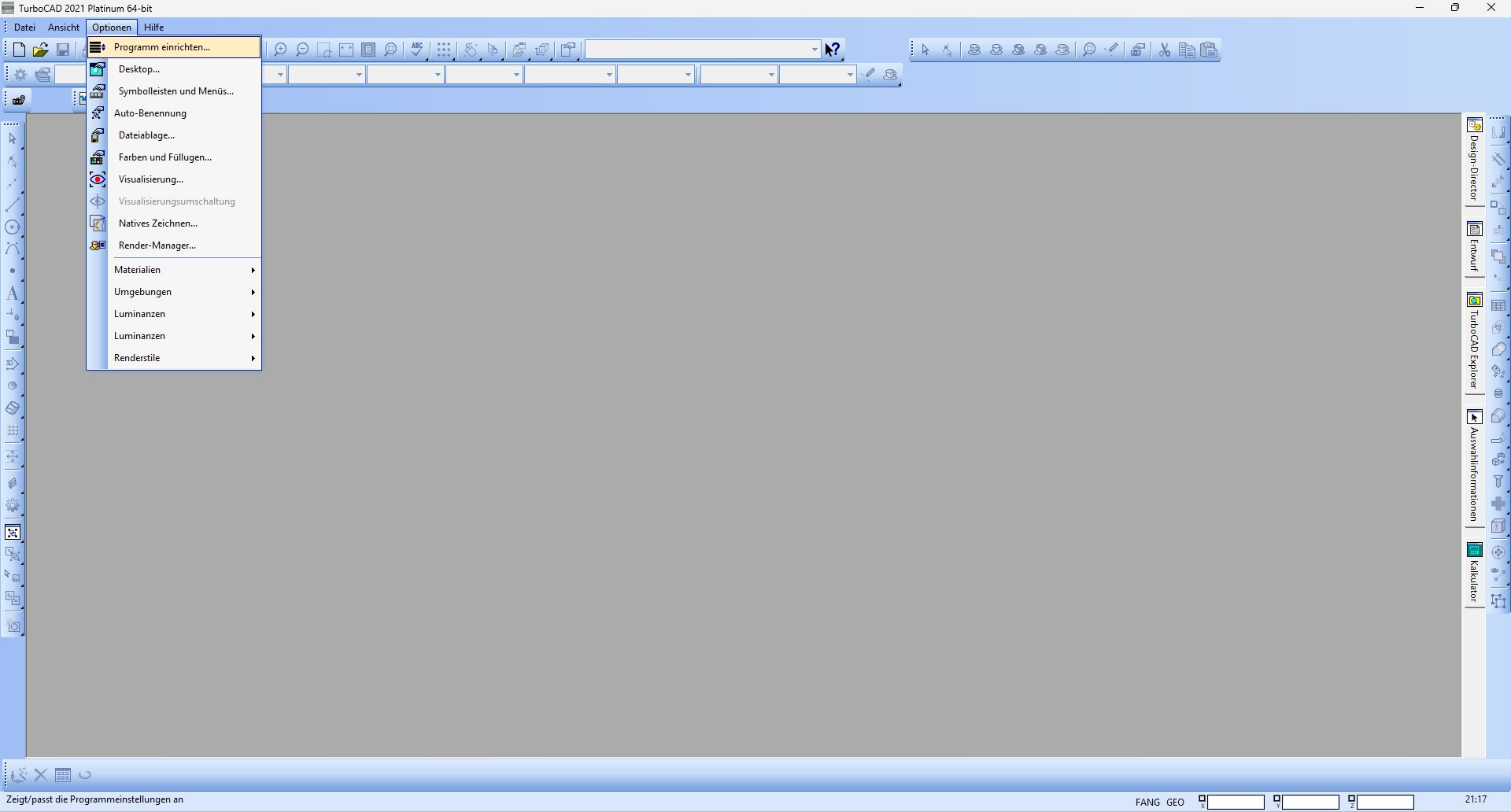Viewport: 1511px width, 812px height.
Task: Choose Natives Zeichnen... menu entry
Action: (174, 223)
